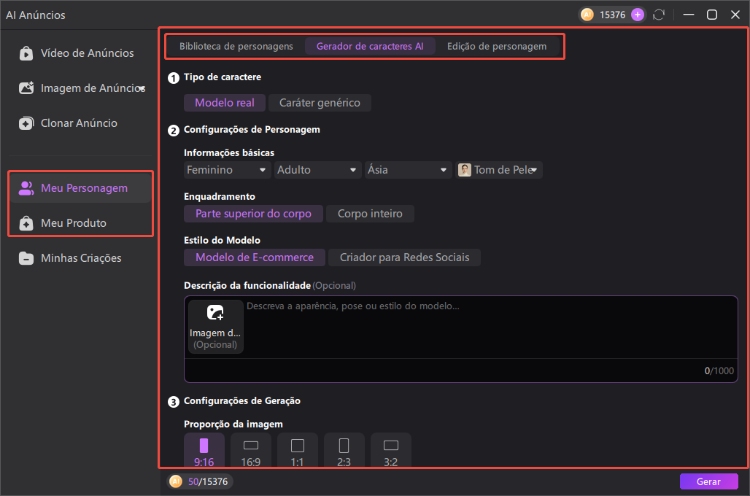
Task: Maximize the AI Anúncios window
Action: pyautogui.click(x=712, y=15)
